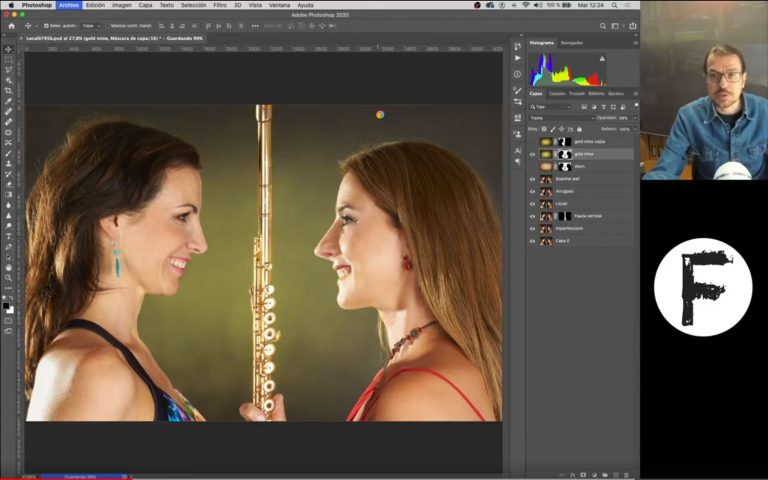
Task: Open the Archivo menu
Action: [69, 5]
